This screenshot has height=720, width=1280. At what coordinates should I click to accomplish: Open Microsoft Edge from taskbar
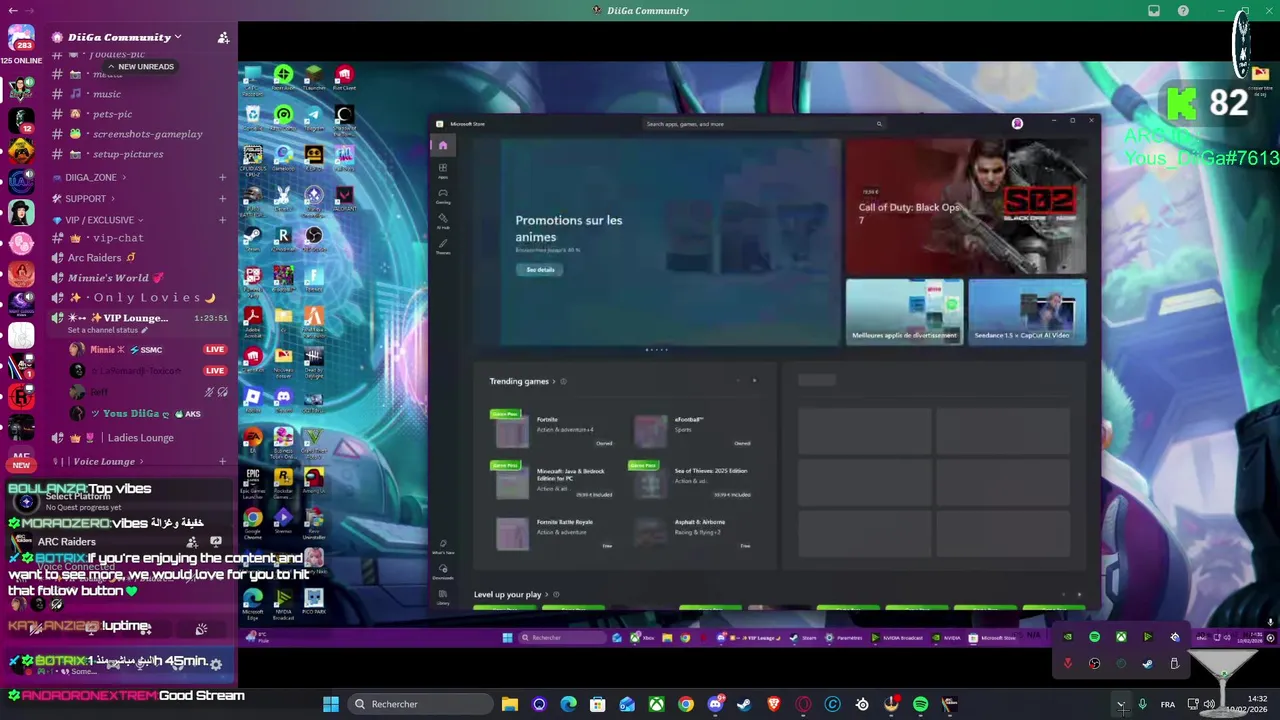569,704
